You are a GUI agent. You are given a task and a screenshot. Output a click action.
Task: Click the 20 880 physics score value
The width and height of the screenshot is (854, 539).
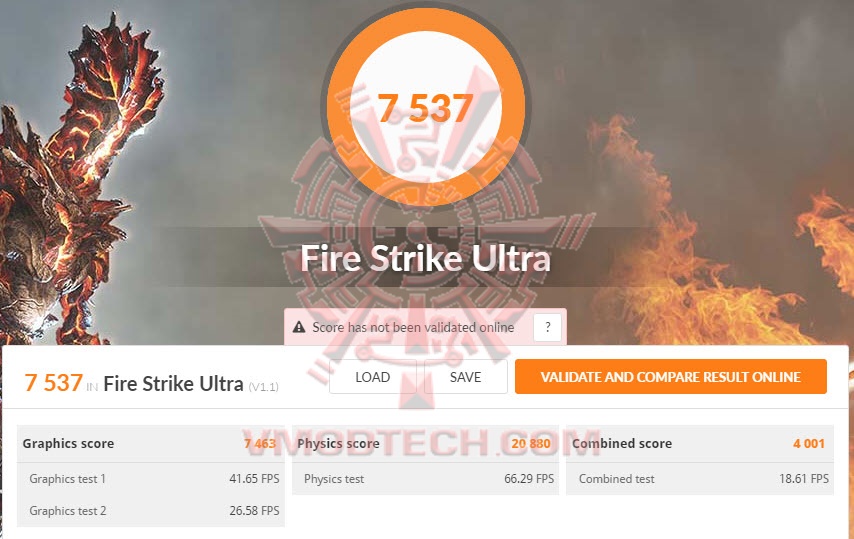531,444
